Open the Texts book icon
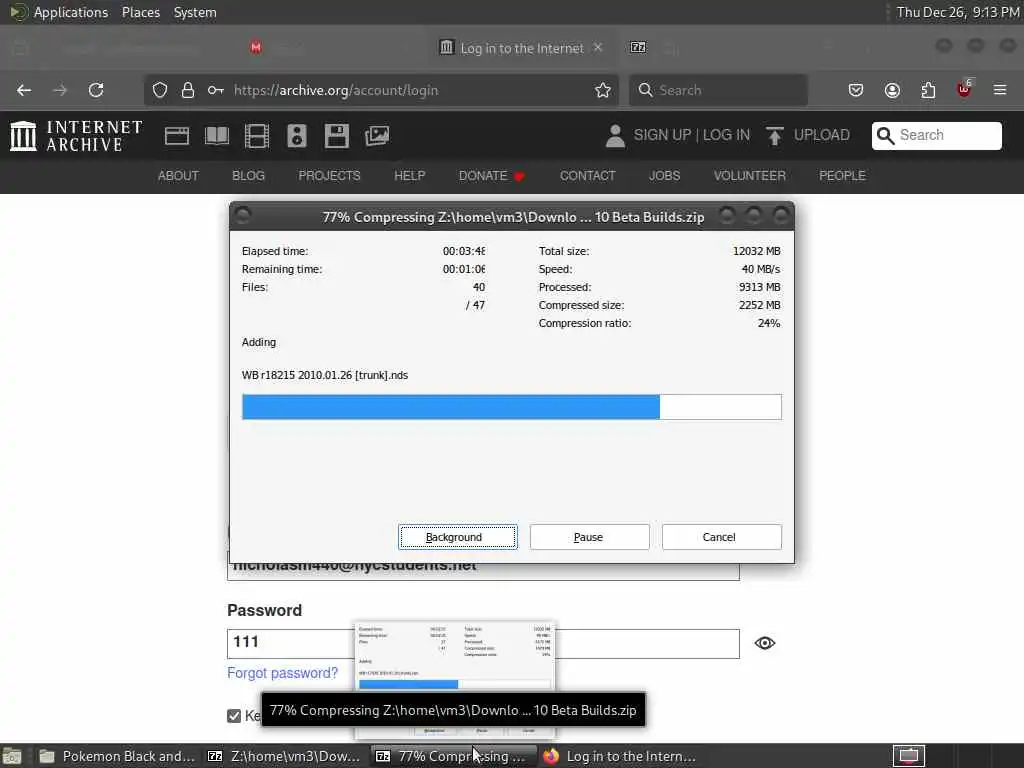 tap(217, 136)
